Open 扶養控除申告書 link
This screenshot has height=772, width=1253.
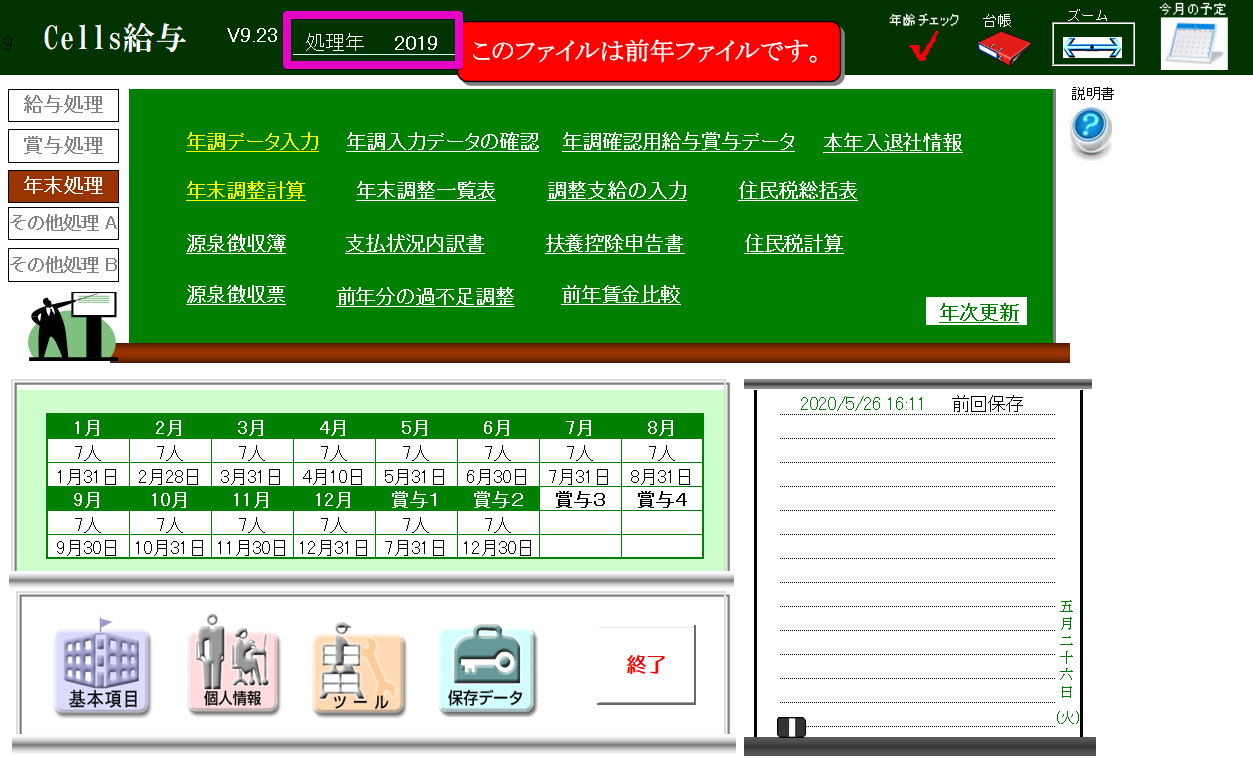pos(615,244)
